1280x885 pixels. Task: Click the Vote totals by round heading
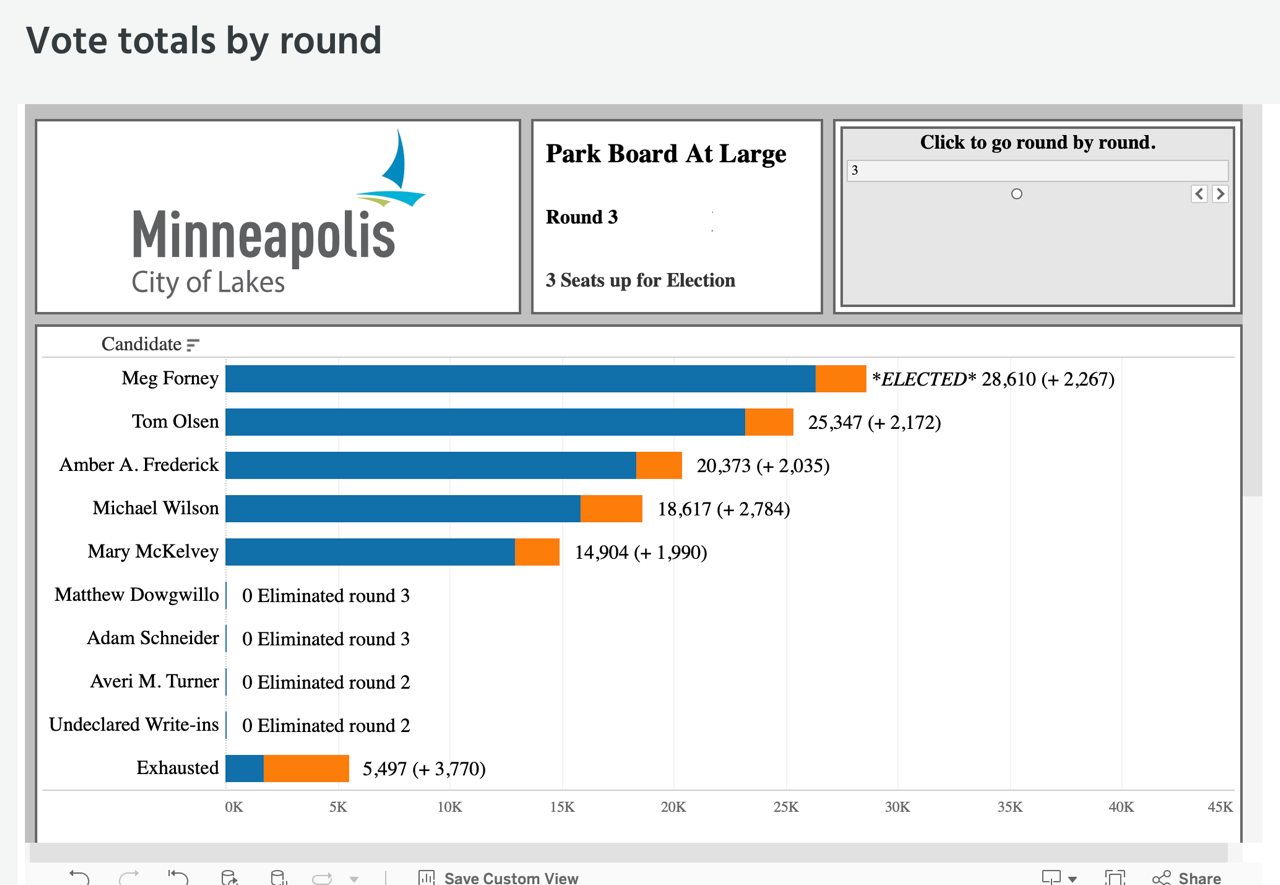(x=204, y=40)
